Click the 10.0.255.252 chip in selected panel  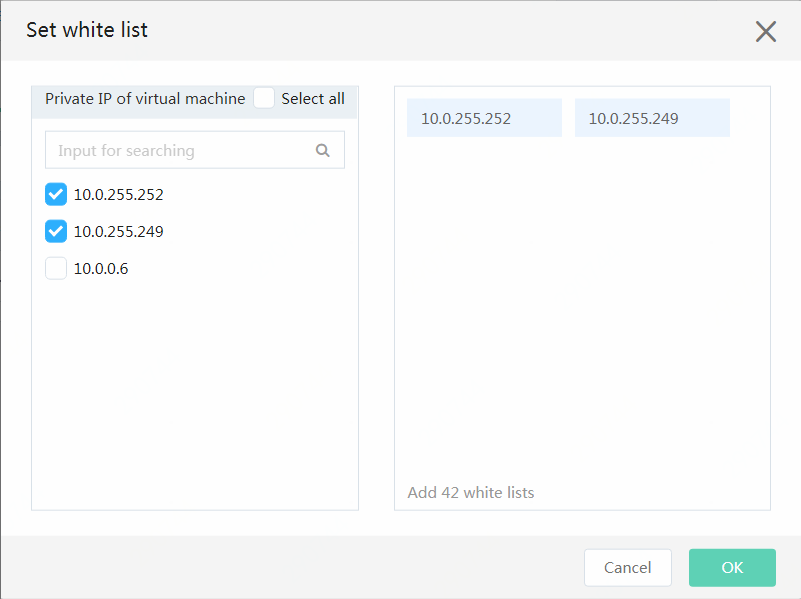pos(484,118)
